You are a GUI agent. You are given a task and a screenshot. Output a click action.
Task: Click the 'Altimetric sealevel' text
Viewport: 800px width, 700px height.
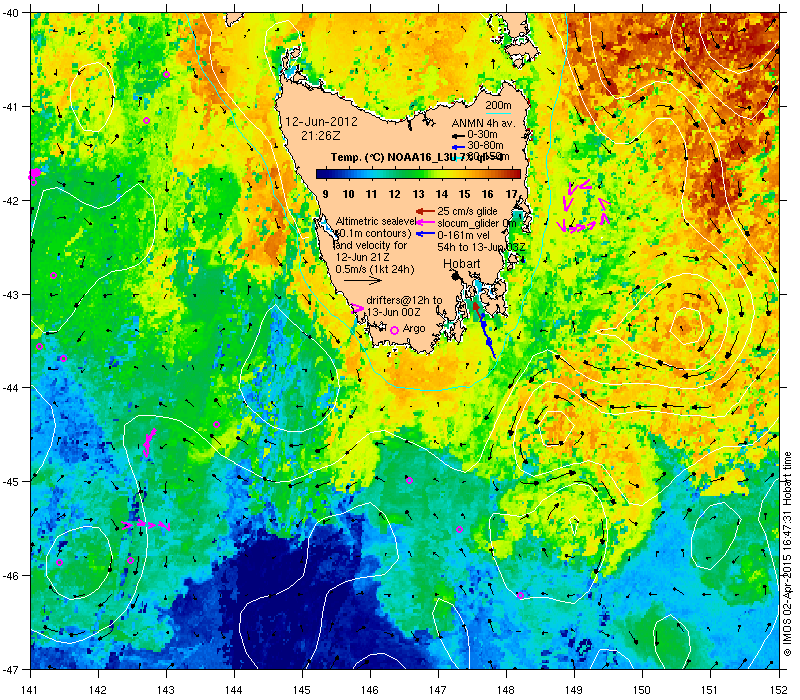[x=376, y=221]
